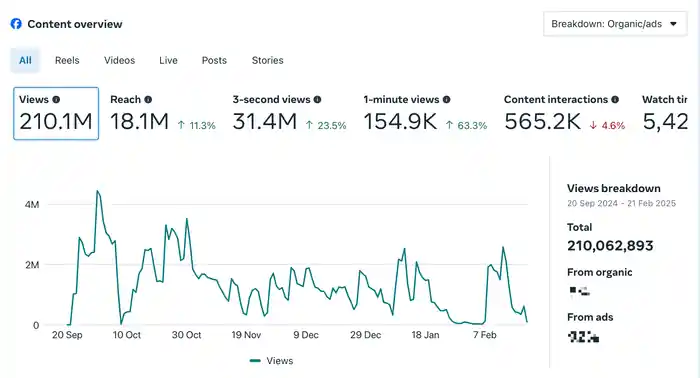Click the Breakdown dropdown arrow
Screen dimensions: 700x378
(673, 24)
